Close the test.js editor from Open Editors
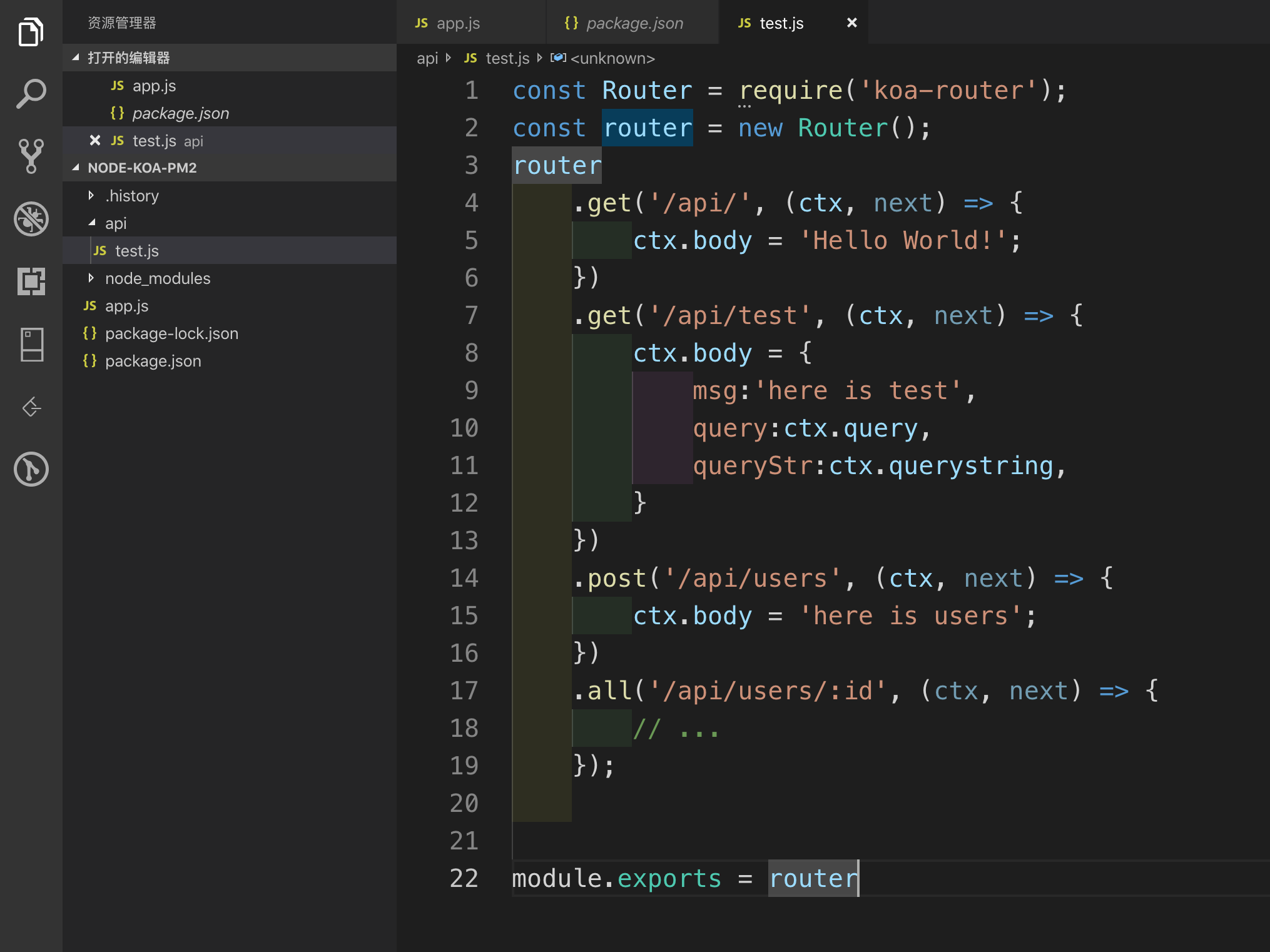The height and width of the screenshot is (952, 1270). pyautogui.click(x=94, y=141)
